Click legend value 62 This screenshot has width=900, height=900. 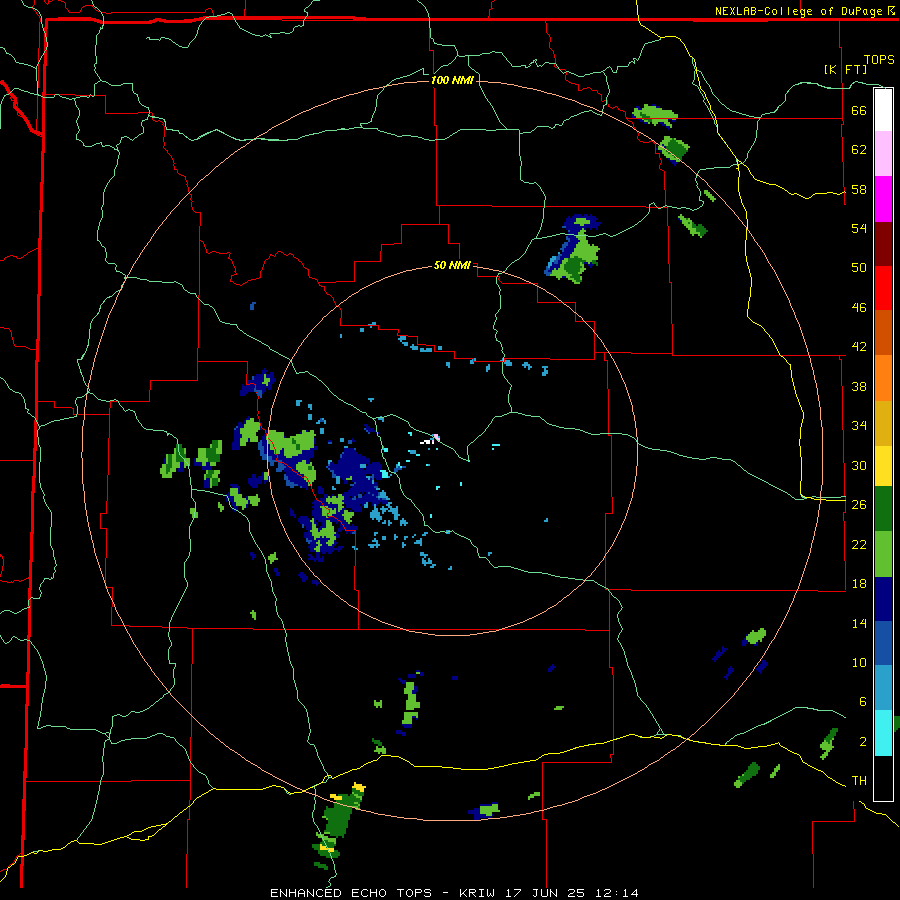pyautogui.click(x=859, y=150)
